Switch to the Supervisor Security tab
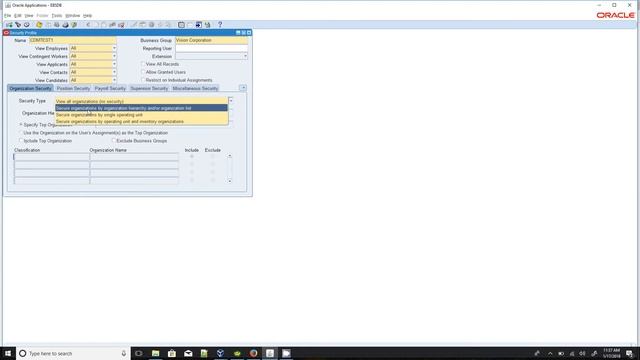The image size is (640, 360). tap(149, 88)
